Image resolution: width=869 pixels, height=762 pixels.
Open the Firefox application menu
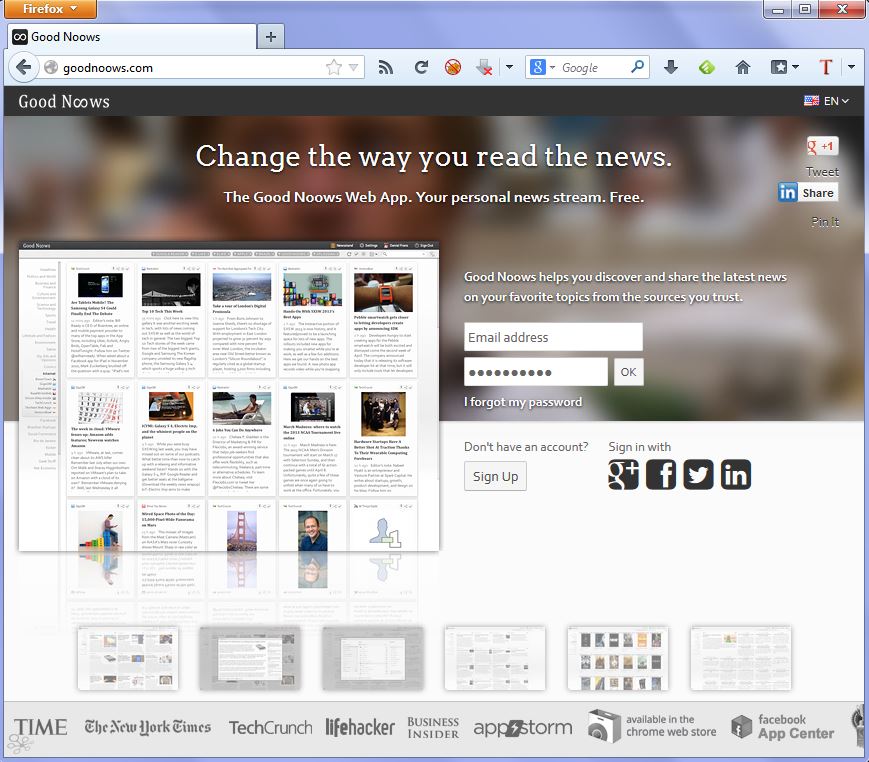point(50,9)
